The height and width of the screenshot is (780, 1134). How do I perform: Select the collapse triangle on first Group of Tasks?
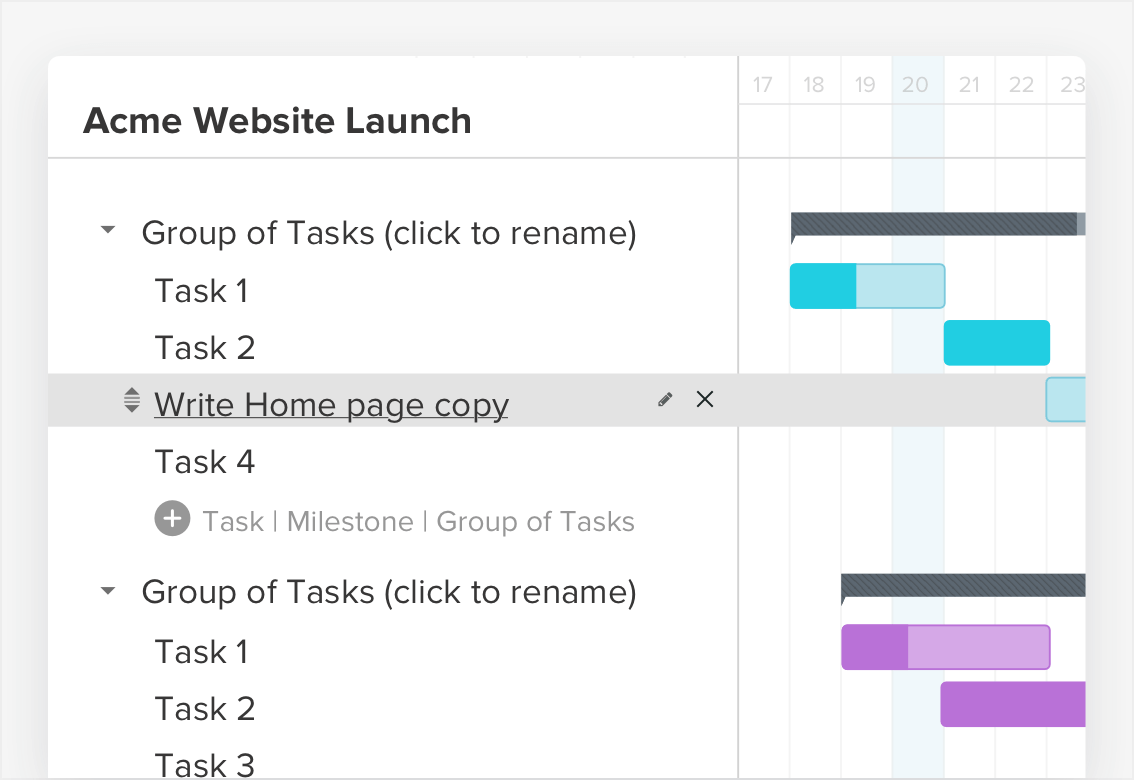[x=107, y=230]
